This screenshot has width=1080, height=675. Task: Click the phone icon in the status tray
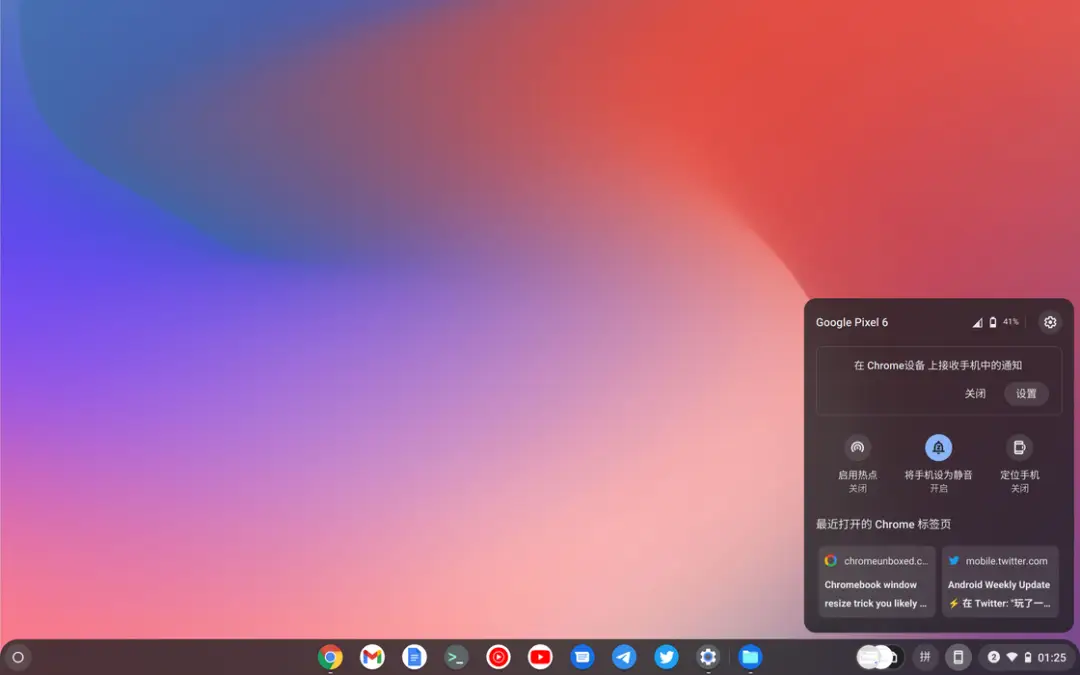[x=958, y=657]
